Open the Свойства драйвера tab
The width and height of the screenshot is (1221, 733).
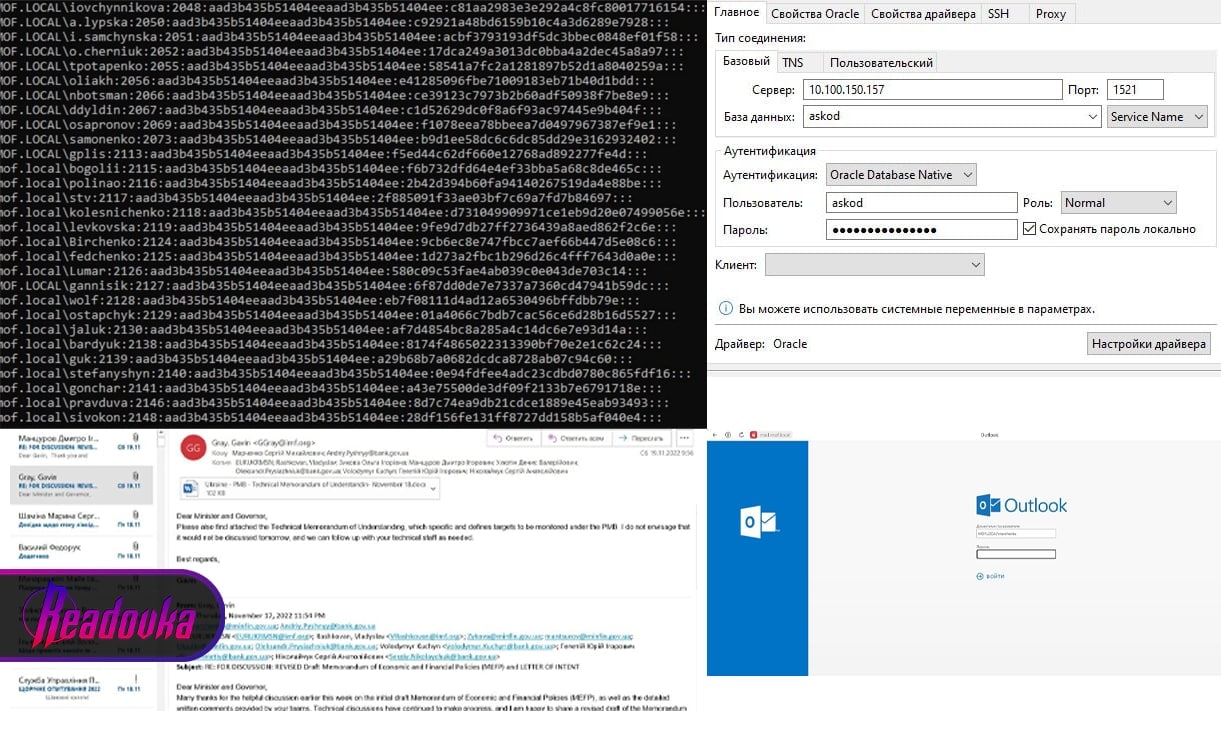tap(923, 13)
